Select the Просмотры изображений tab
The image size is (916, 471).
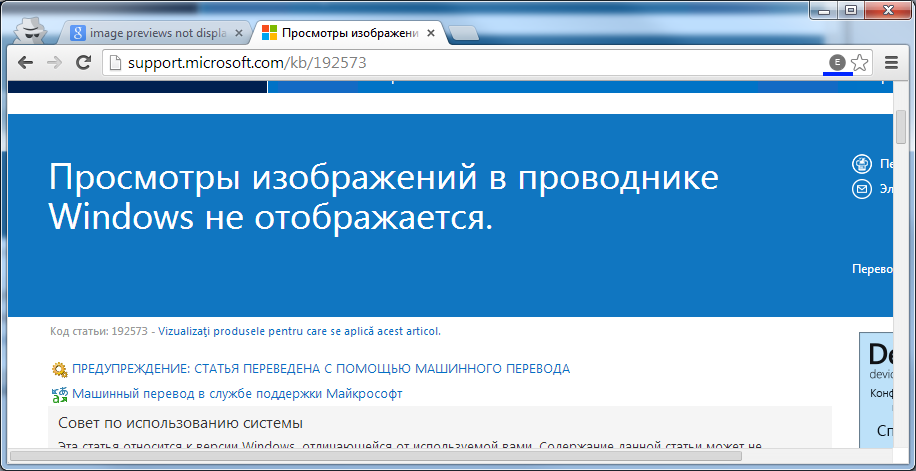click(x=348, y=33)
